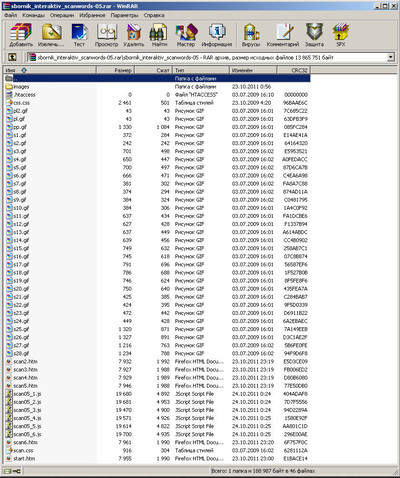The width and height of the screenshot is (400, 478).
Task: Go up one folder level button
Action: (x=12, y=57)
